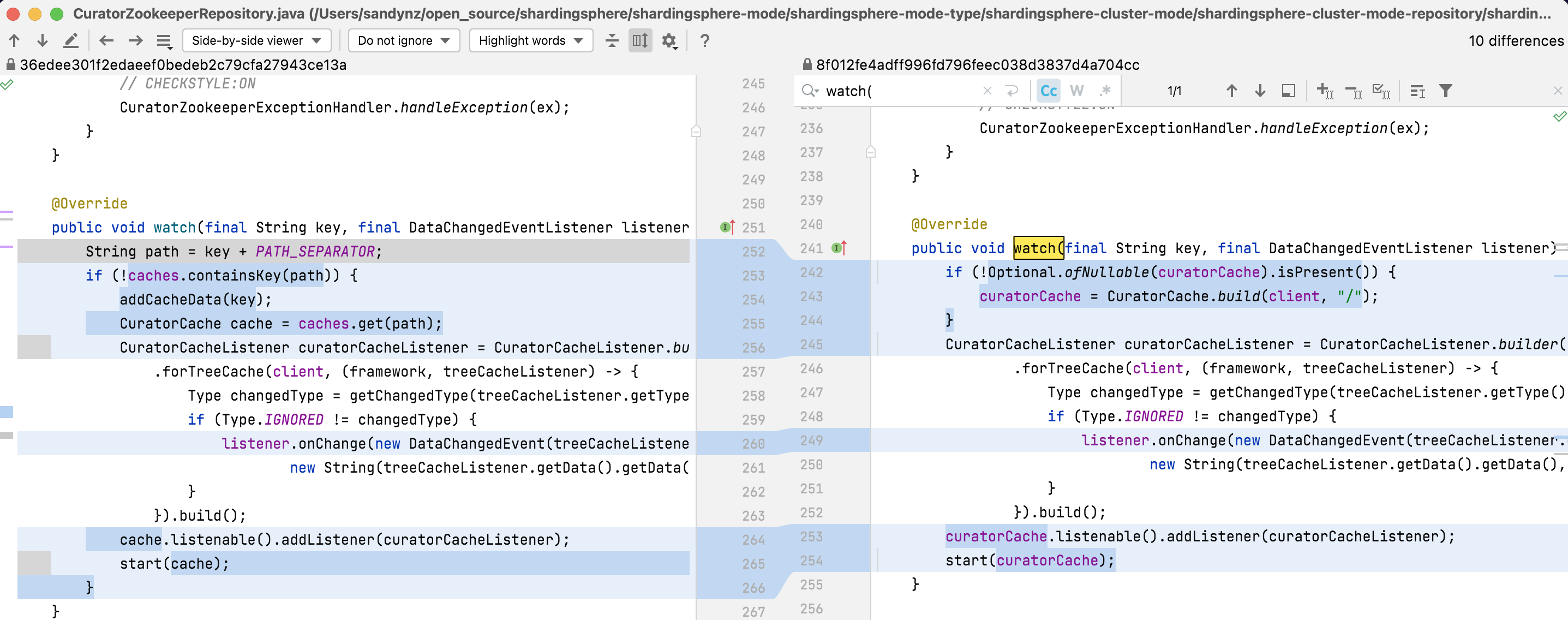Screen dimensions: 1568x620
Task: Open the Do not ignore dropdown
Action: click(403, 41)
